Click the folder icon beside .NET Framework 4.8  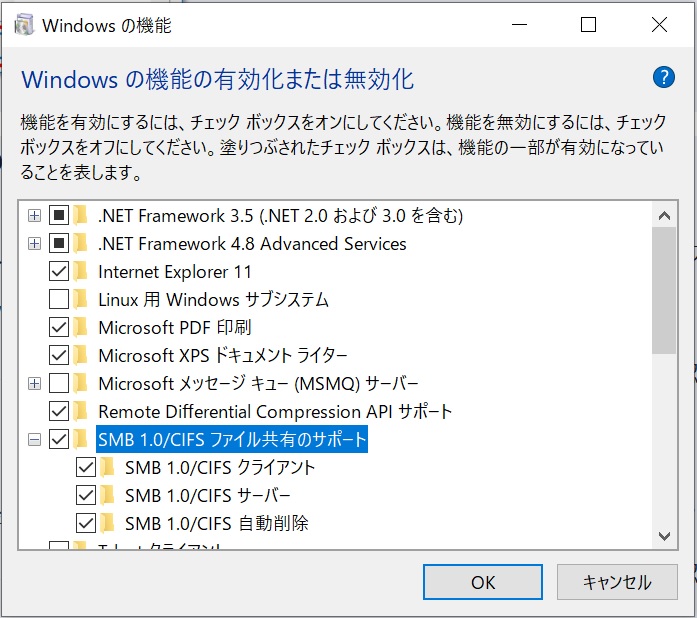coord(80,243)
